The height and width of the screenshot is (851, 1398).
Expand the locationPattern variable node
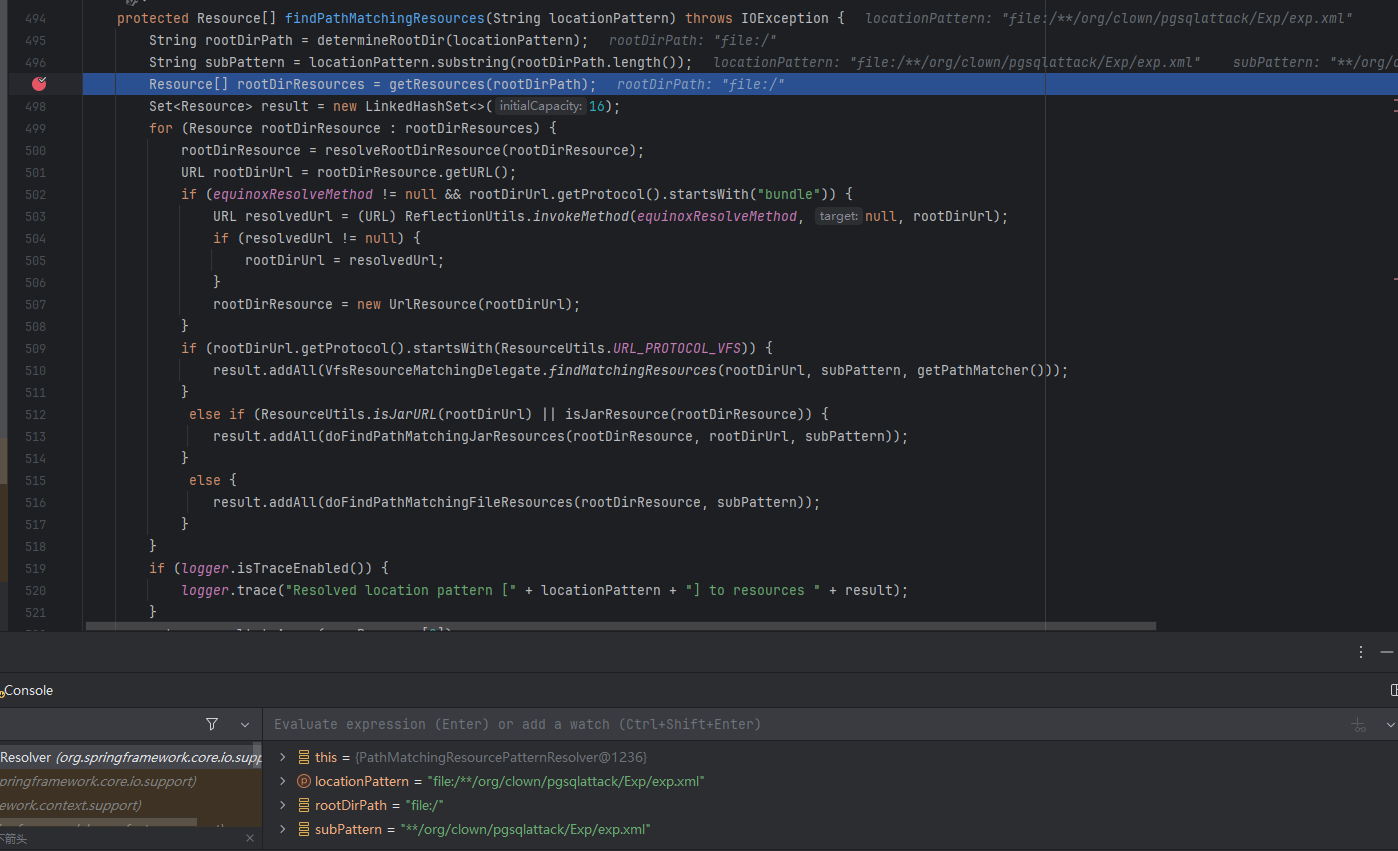click(283, 781)
